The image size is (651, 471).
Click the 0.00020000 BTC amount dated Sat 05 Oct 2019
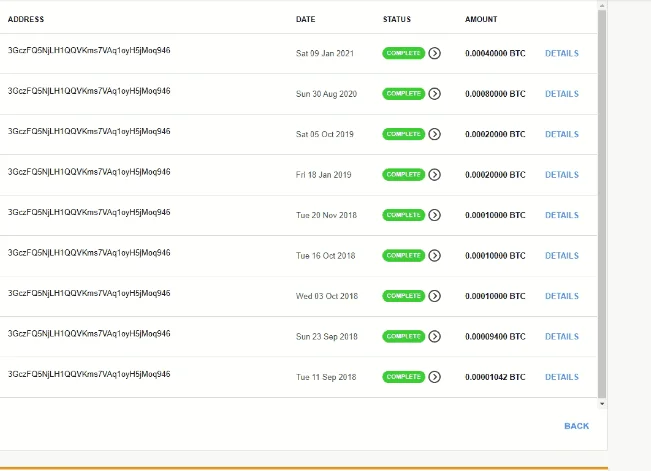click(x=495, y=134)
